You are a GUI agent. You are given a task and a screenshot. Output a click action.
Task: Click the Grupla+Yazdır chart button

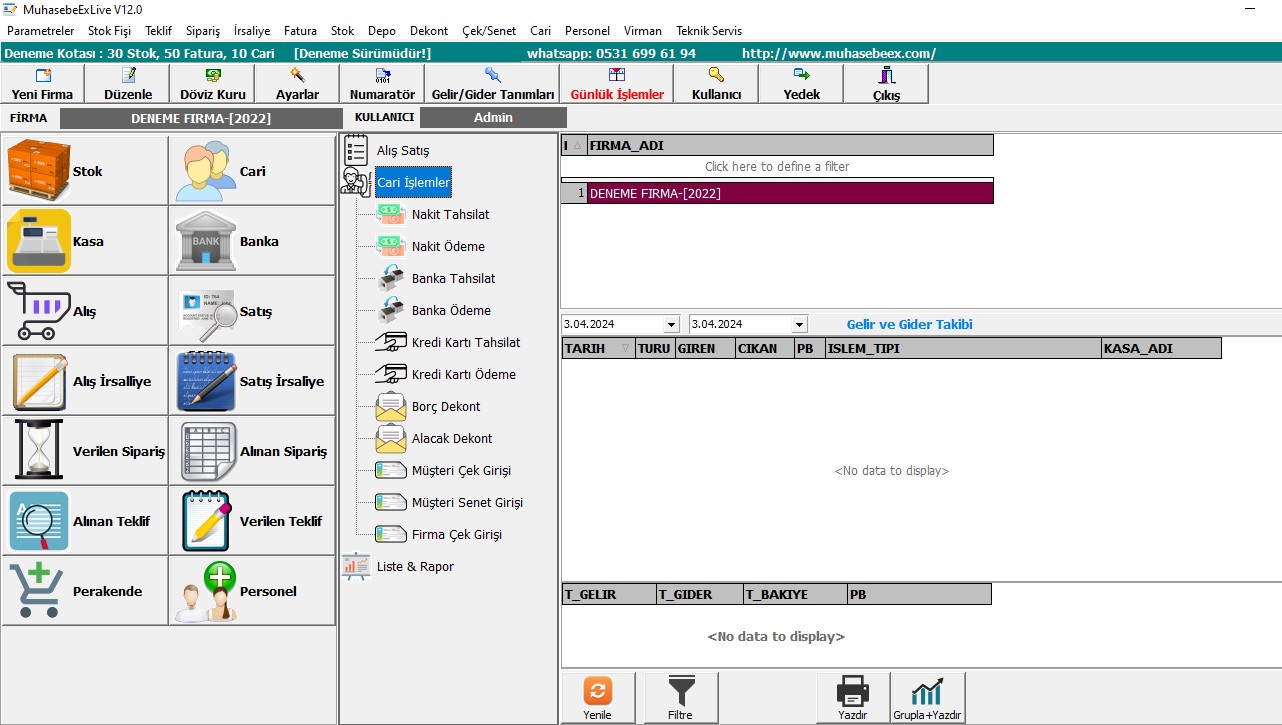click(x=927, y=697)
